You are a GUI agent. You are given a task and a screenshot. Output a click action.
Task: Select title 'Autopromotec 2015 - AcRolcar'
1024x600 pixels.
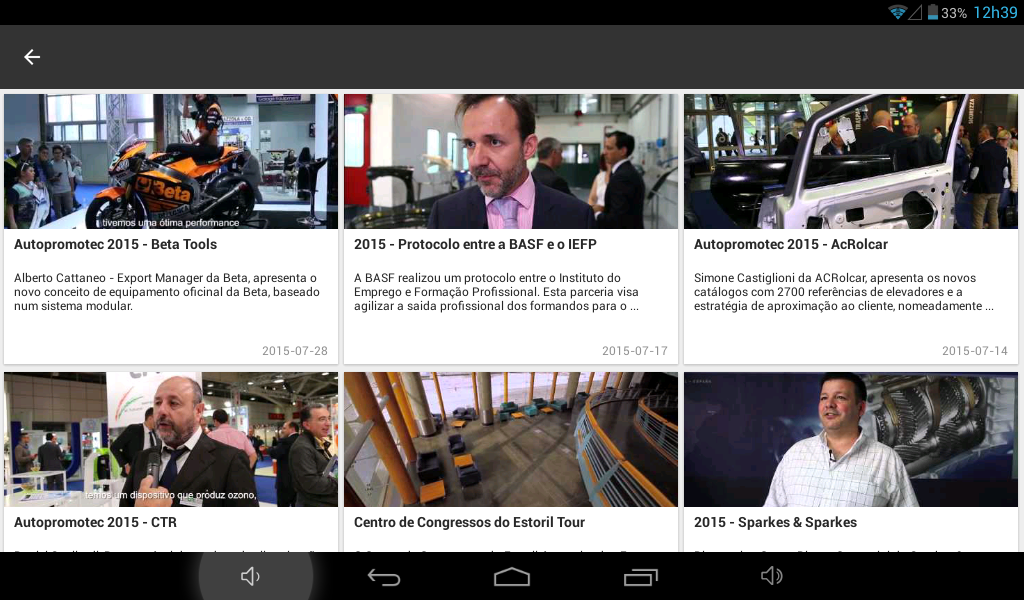click(x=791, y=245)
